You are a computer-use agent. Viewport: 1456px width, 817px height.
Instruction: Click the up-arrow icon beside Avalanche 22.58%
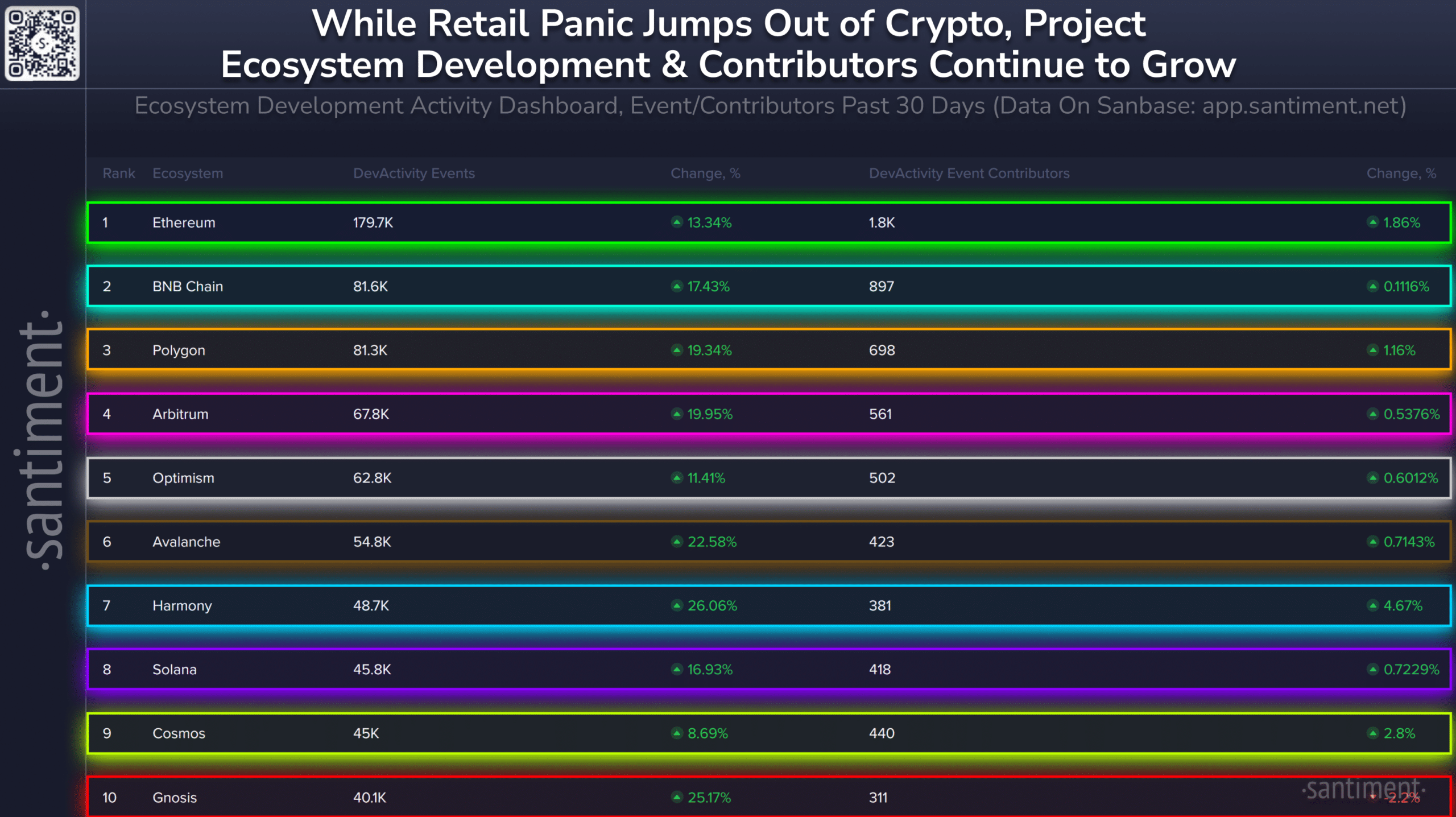coord(677,542)
